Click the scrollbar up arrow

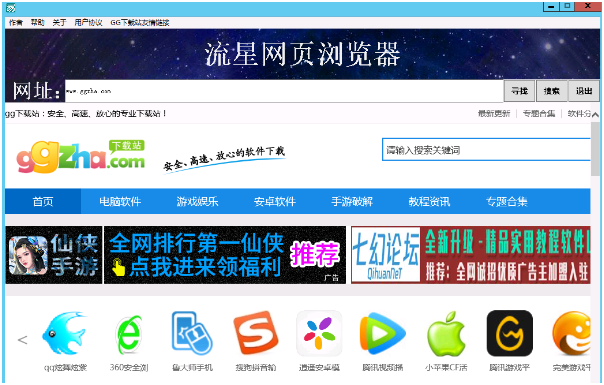tap(596, 114)
